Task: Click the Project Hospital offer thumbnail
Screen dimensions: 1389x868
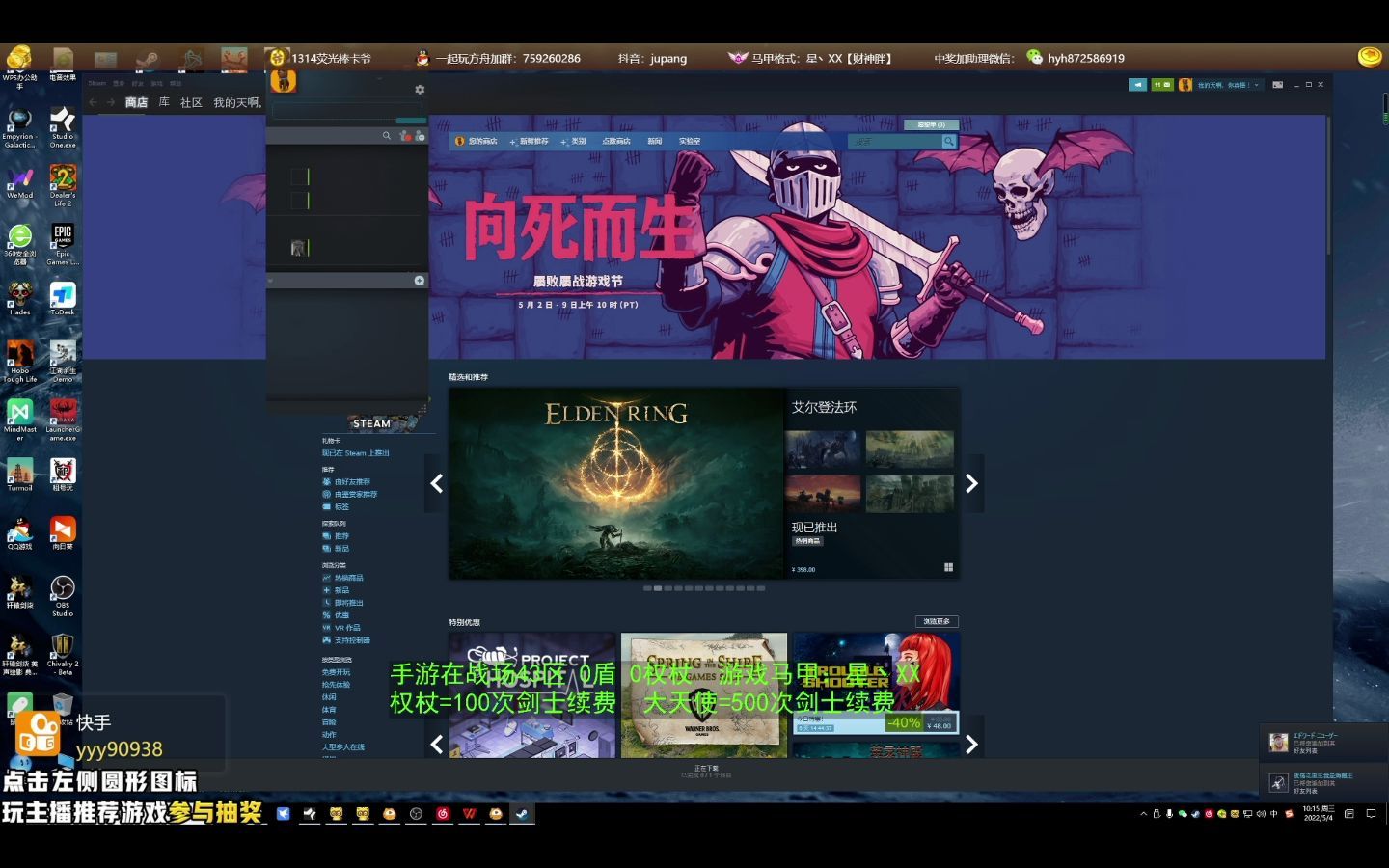Action: (532, 695)
